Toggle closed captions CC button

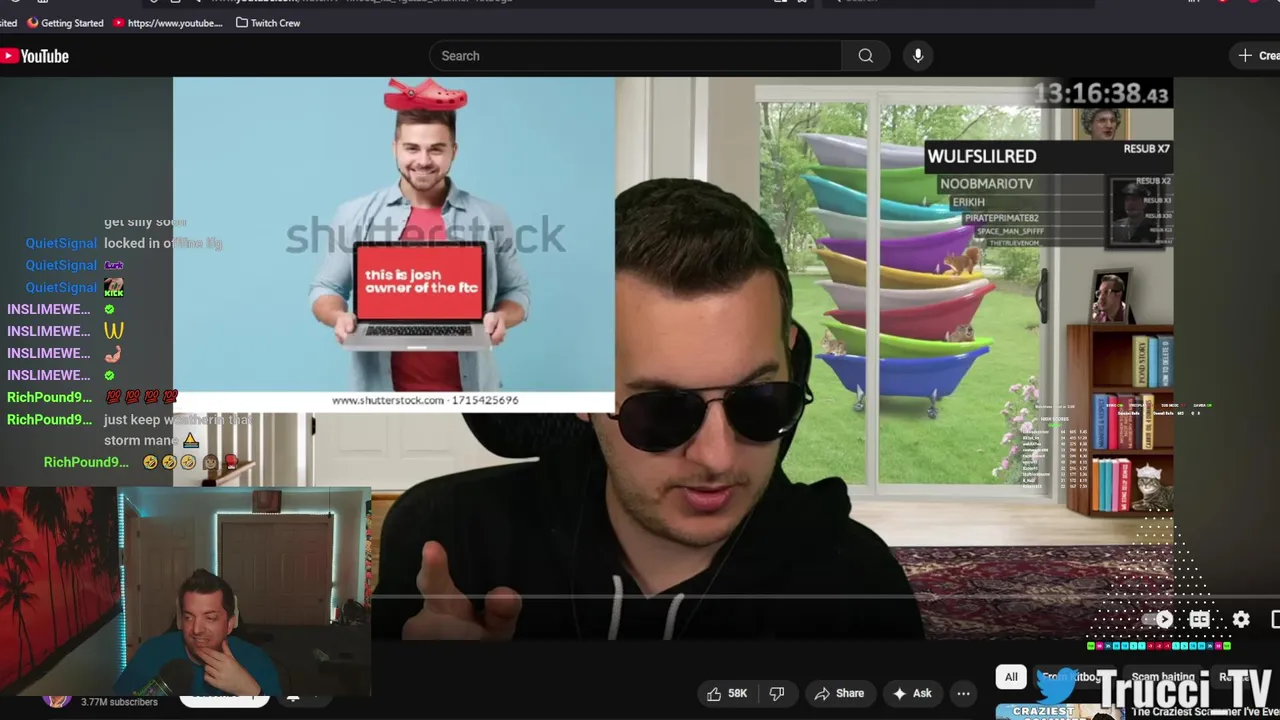pyautogui.click(x=1200, y=620)
